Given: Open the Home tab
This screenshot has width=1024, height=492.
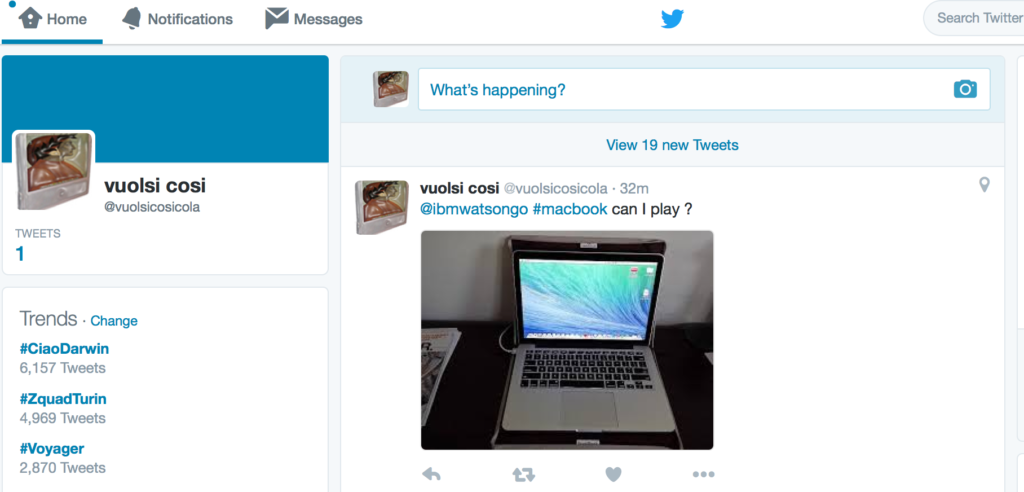Looking at the screenshot, I should (x=53, y=20).
